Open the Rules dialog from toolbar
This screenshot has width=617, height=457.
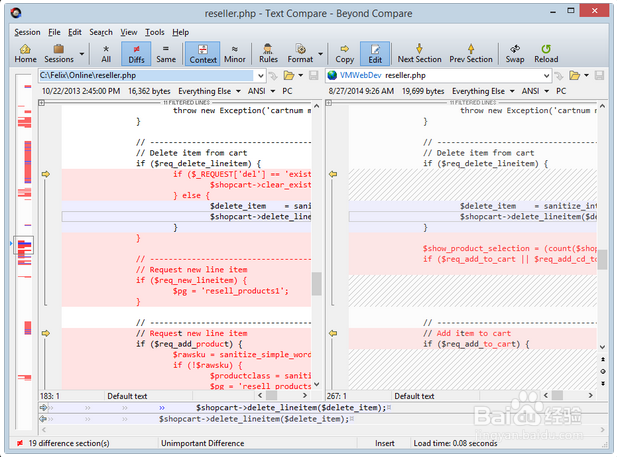click(268, 54)
